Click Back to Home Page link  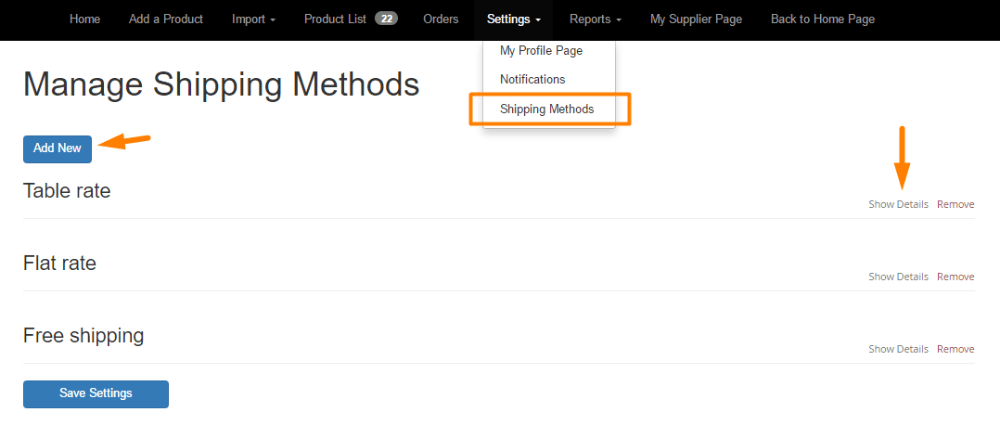click(823, 19)
